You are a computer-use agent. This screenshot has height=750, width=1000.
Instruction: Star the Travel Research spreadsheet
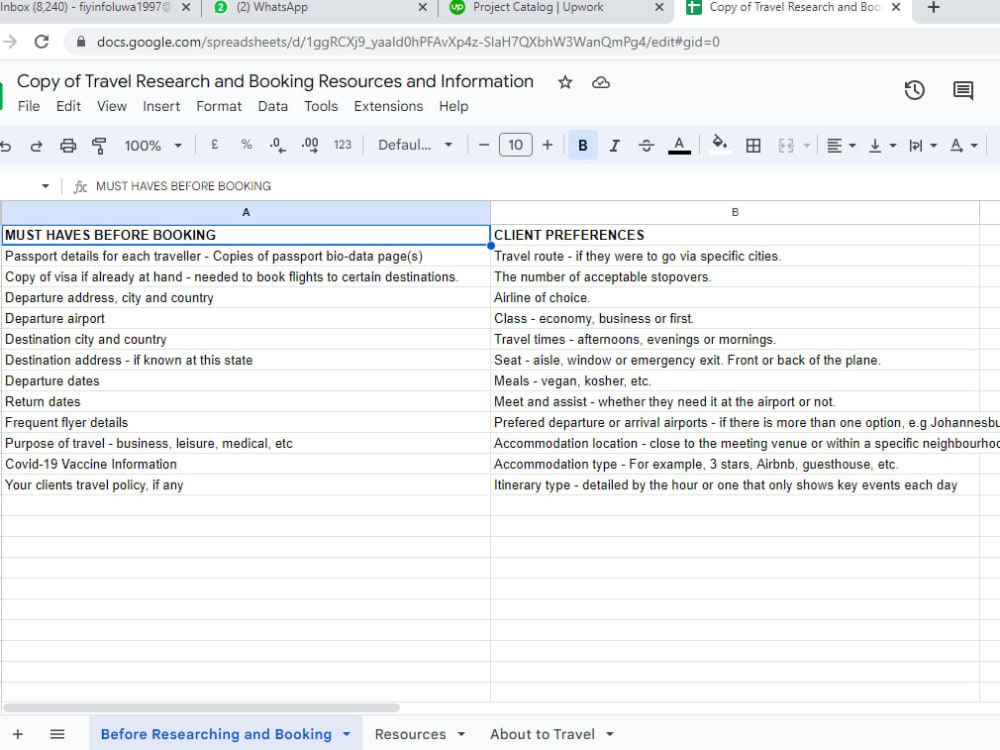565,83
